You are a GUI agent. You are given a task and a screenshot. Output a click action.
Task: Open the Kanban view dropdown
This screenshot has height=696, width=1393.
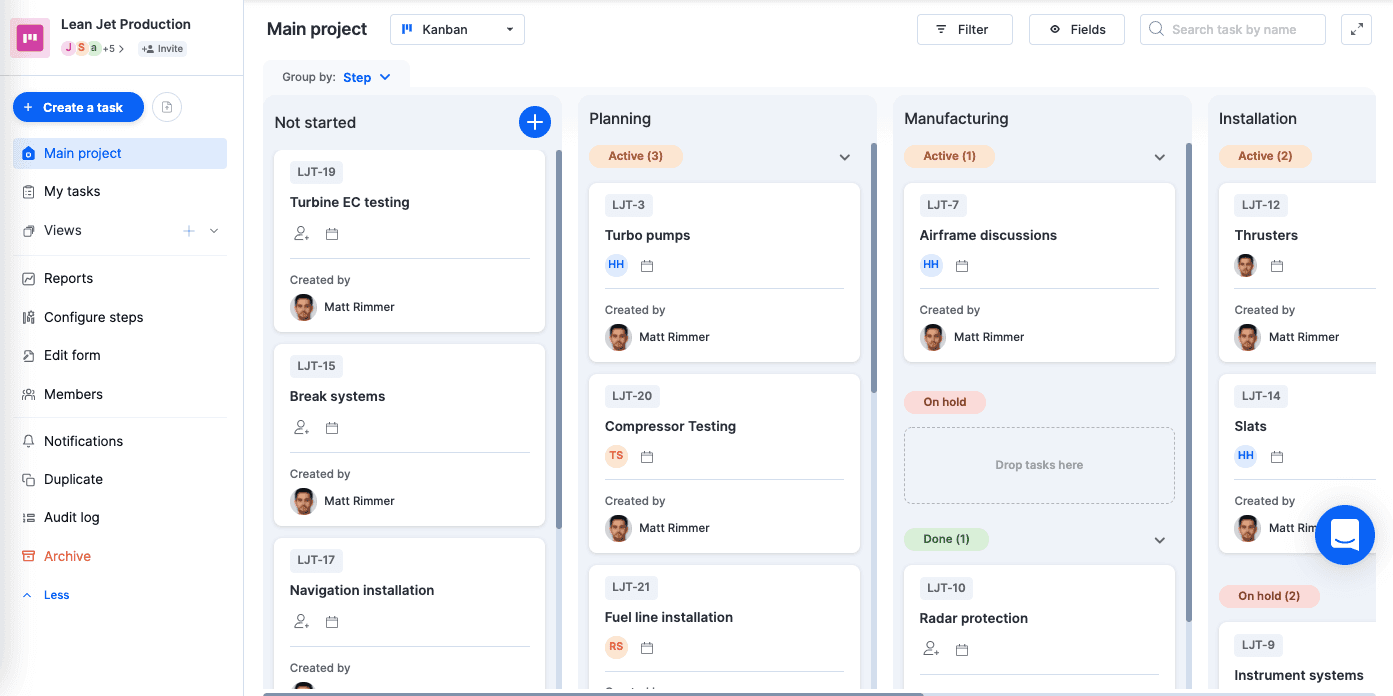point(457,30)
